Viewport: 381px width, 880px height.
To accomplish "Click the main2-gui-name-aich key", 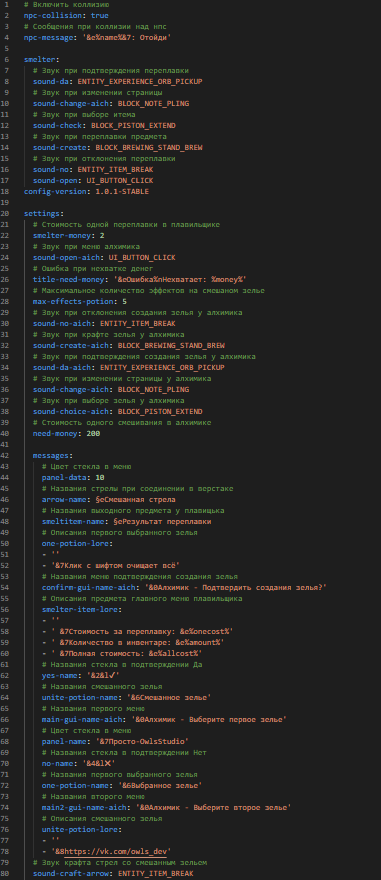I will [x=86, y=808].
